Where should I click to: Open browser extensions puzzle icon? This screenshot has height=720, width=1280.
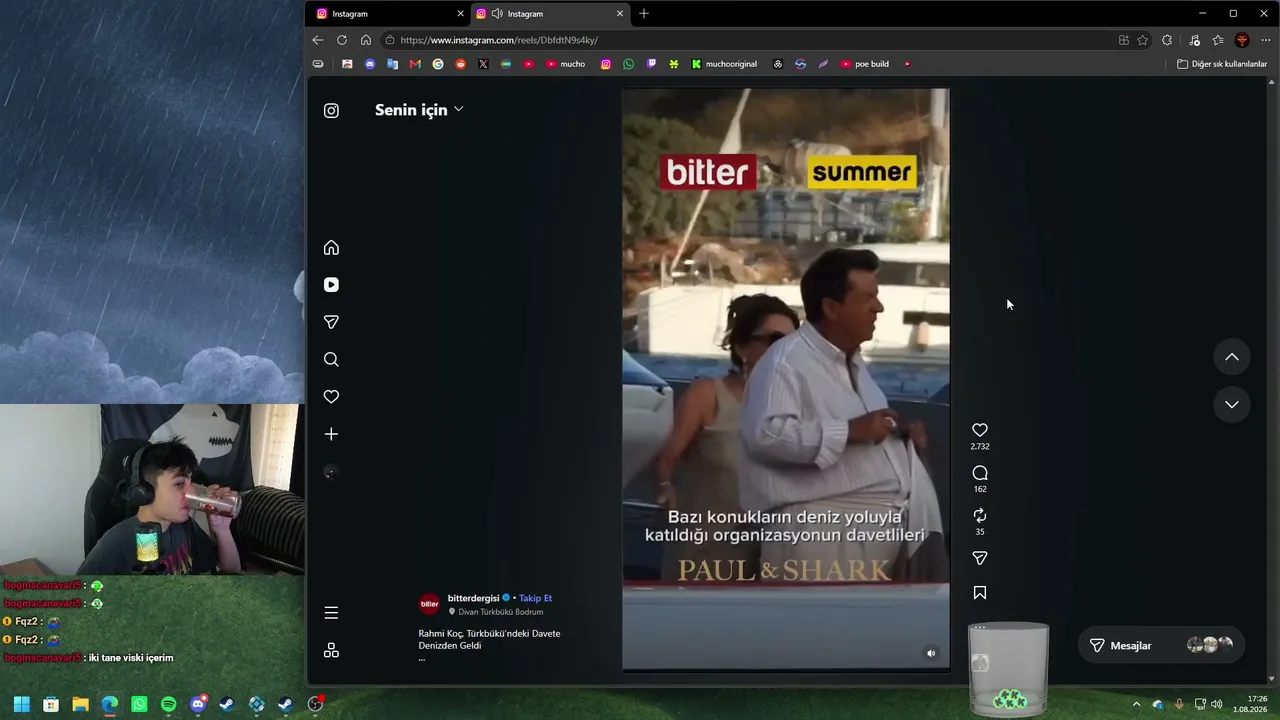point(1167,40)
